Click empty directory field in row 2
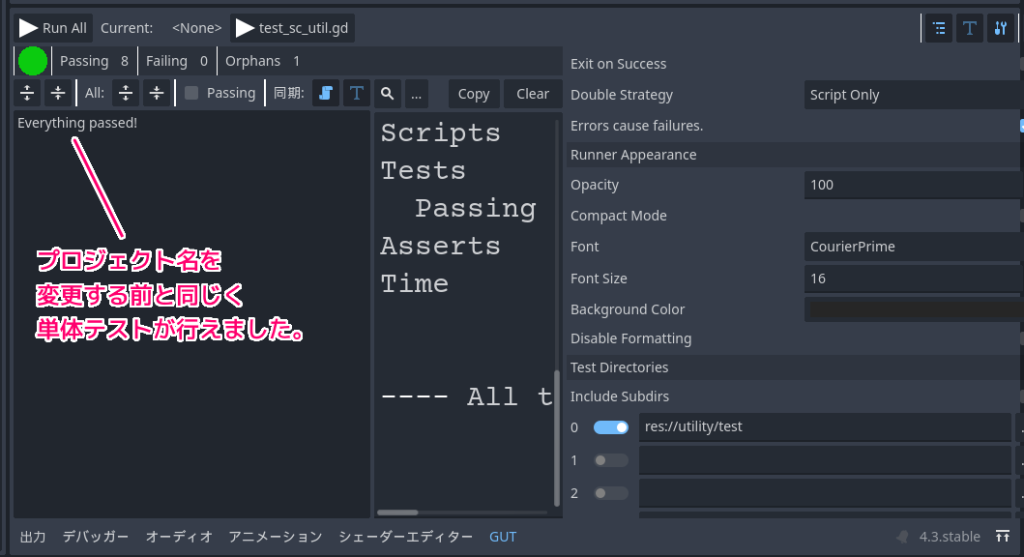 tap(825, 493)
